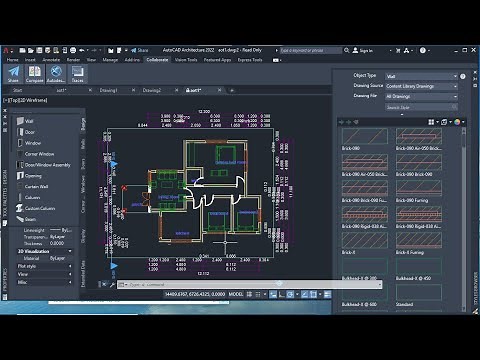The width and height of the screenshot is (480, 360).
Task: Open the Home ribbon tab
Action: (13, 60)
